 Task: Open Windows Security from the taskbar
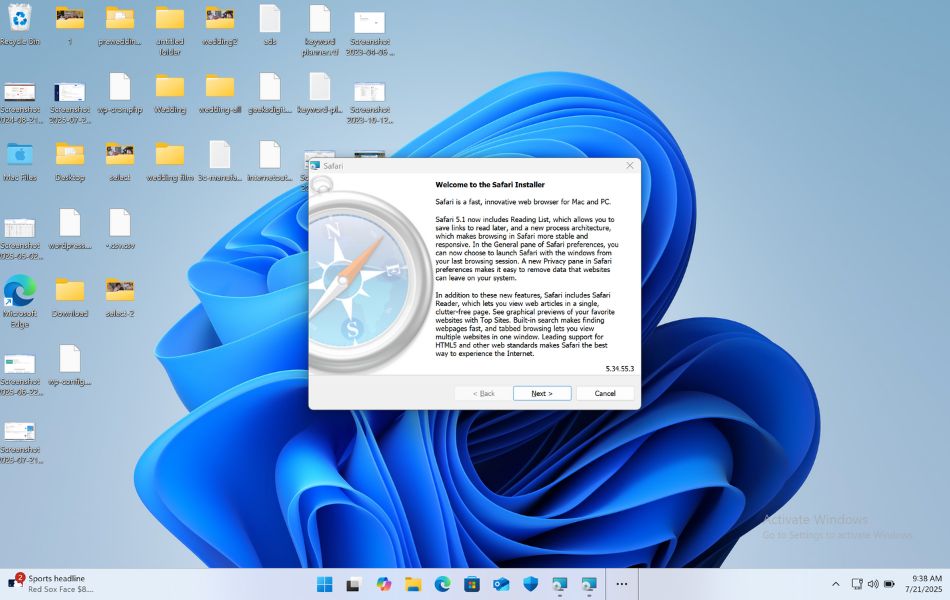[x=532, y=583]
